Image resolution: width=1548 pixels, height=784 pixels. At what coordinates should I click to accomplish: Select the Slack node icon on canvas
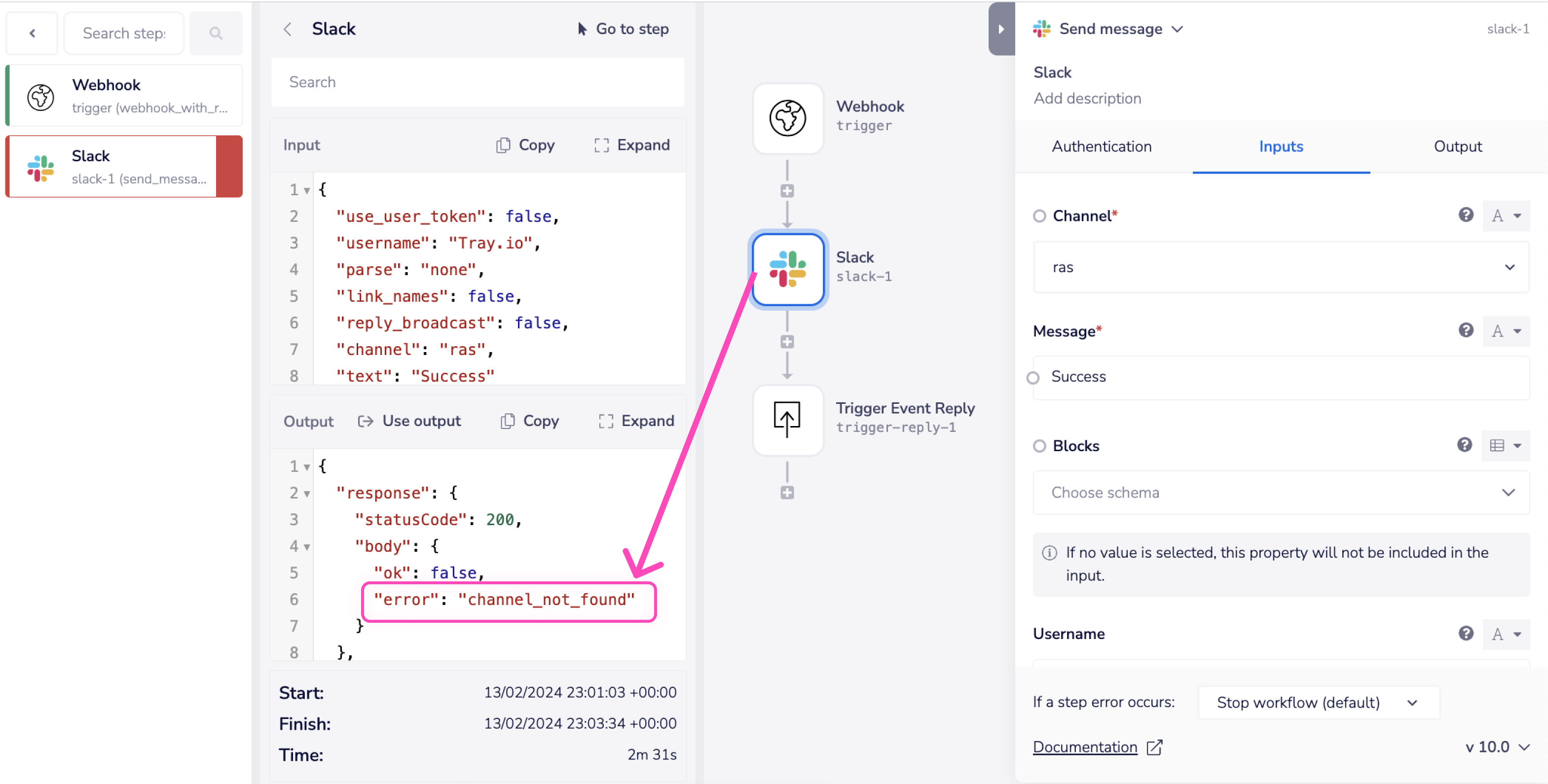pos(787,269)
